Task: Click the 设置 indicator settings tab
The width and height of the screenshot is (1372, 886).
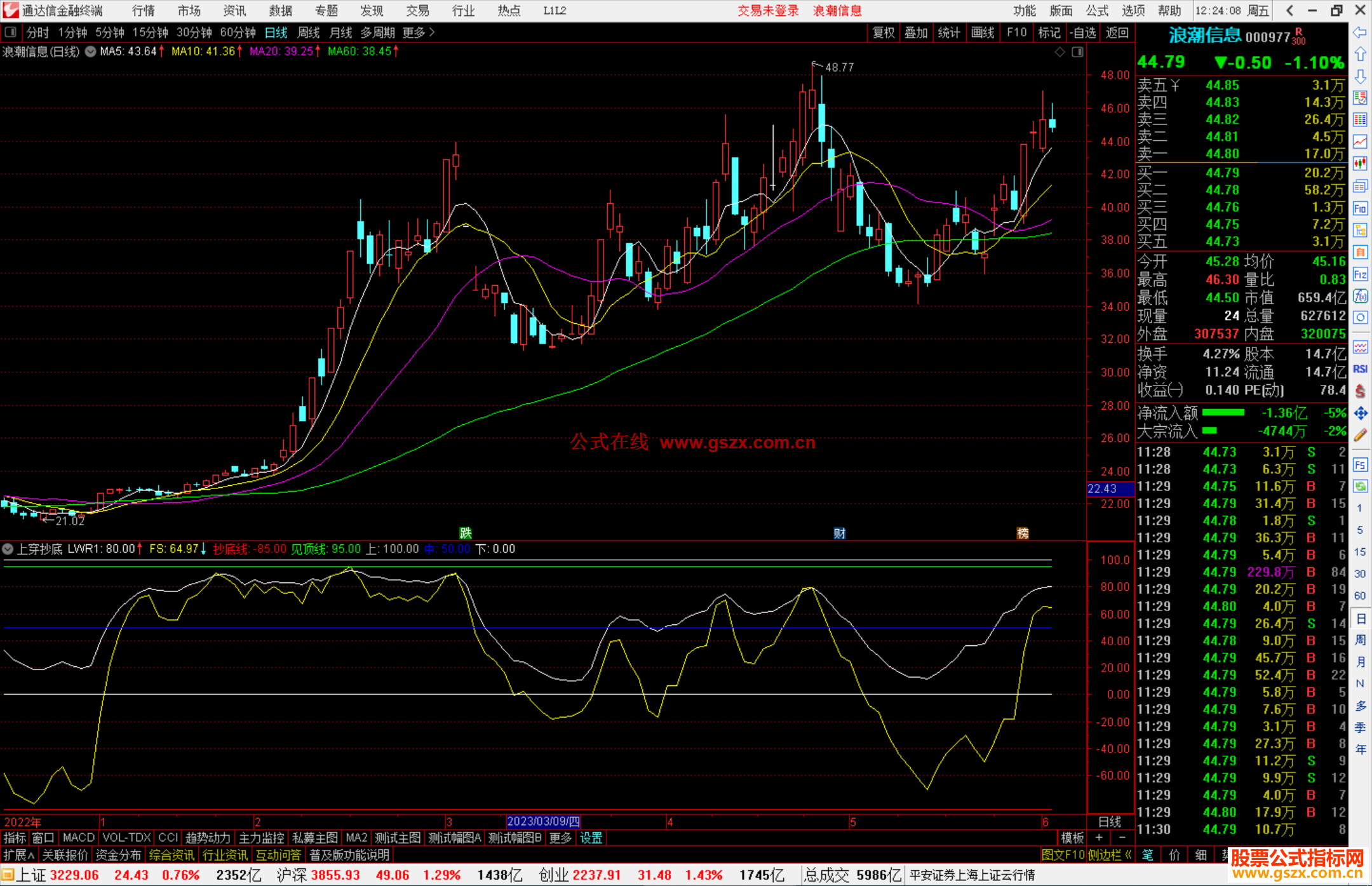Action: 591,838
